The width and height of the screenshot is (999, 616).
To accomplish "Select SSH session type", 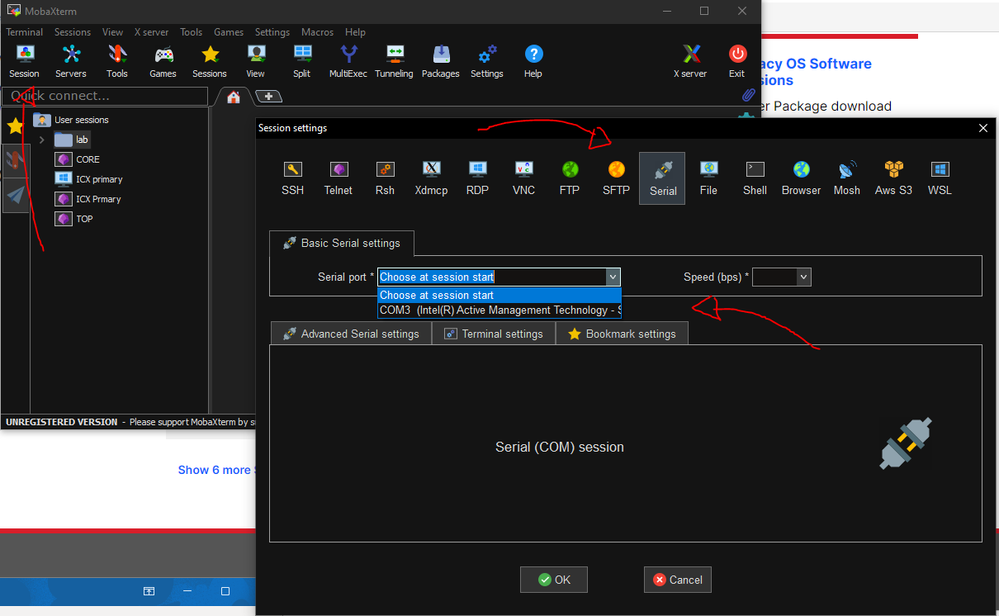I will (x=292, y=177).
